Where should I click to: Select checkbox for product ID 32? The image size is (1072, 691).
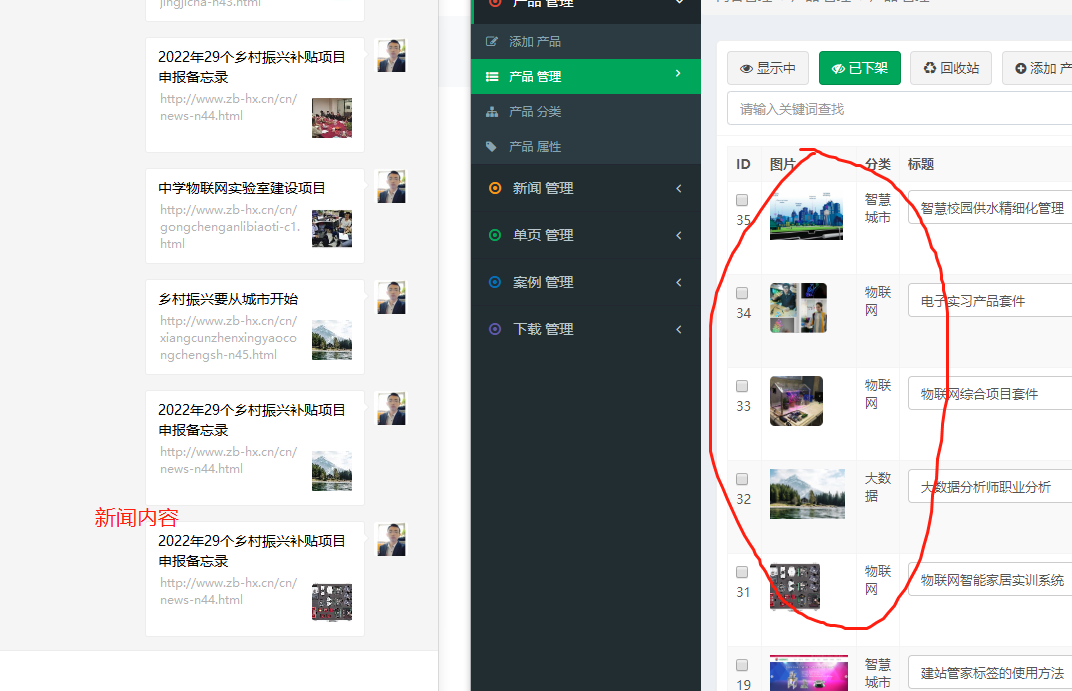point(742,479)
